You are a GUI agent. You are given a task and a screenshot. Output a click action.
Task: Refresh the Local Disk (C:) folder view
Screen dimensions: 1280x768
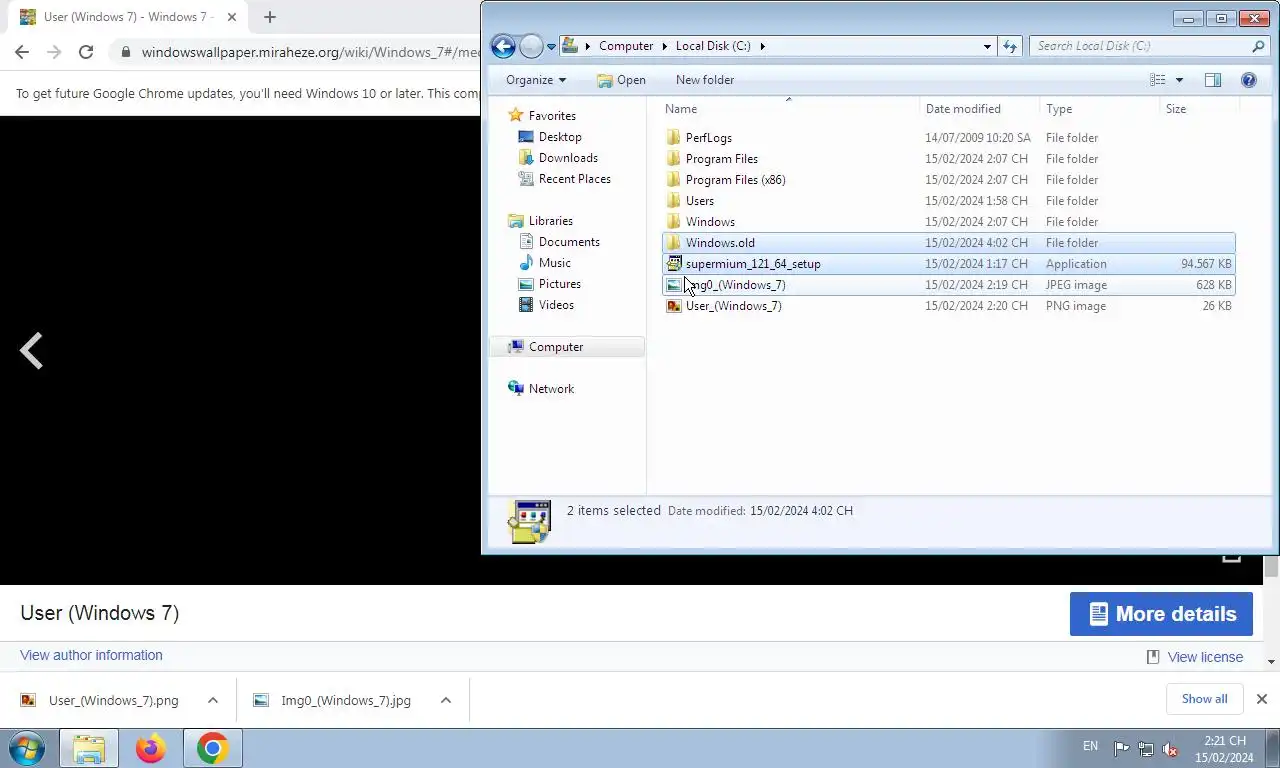(1010, 46)
